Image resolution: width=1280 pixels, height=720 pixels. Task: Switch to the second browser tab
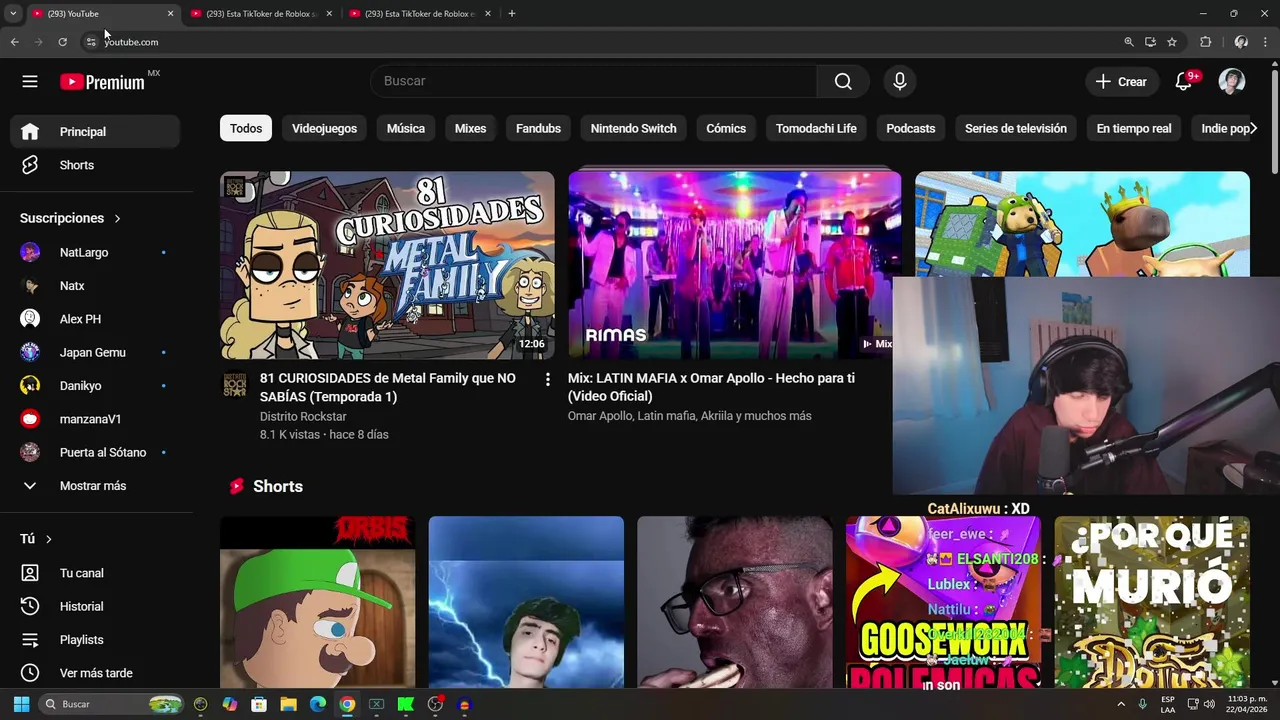(x=262, y=14)
